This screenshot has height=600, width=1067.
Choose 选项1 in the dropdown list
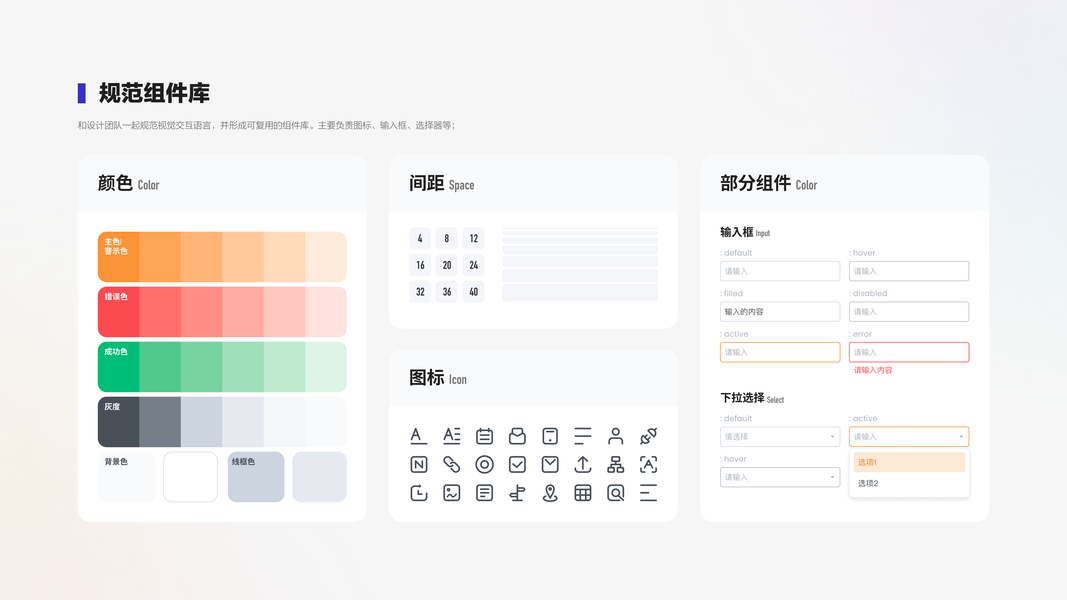click(x=908, y=462)
